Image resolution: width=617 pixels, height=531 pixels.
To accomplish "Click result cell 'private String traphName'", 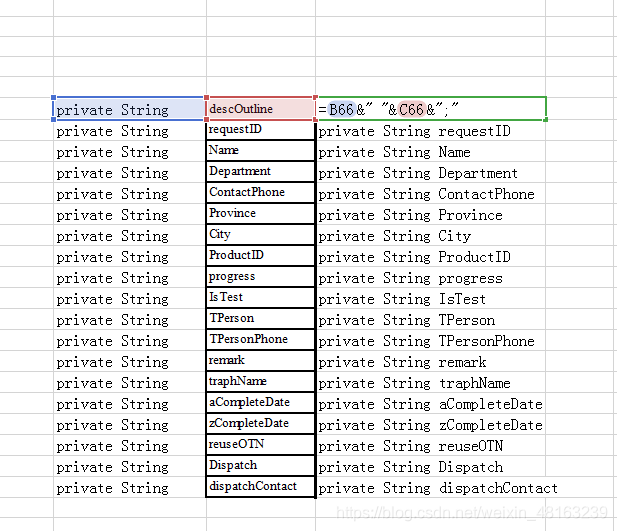I will click(x=430, y=383).
